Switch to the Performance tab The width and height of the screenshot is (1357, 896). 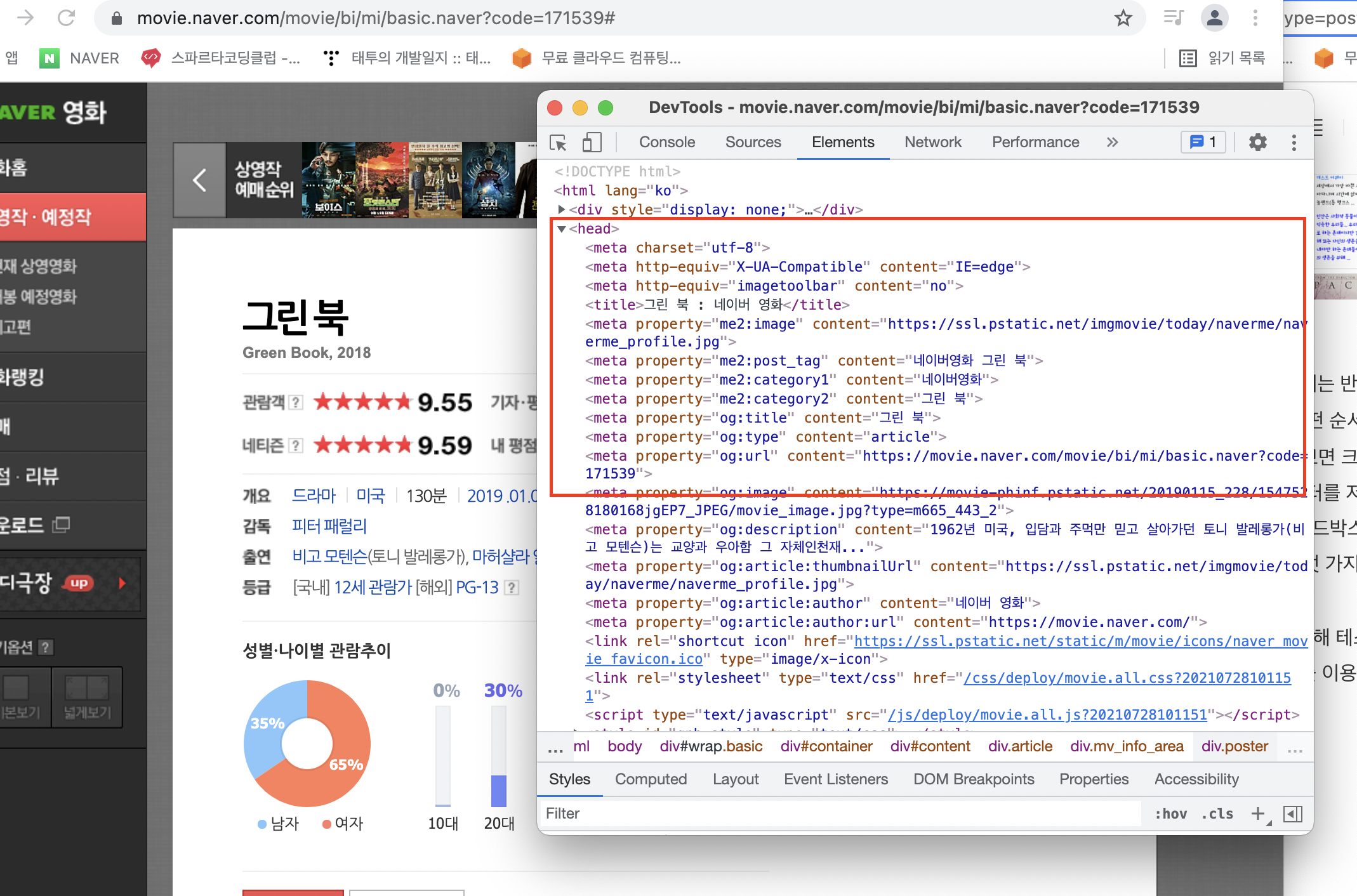point(1035,142)
